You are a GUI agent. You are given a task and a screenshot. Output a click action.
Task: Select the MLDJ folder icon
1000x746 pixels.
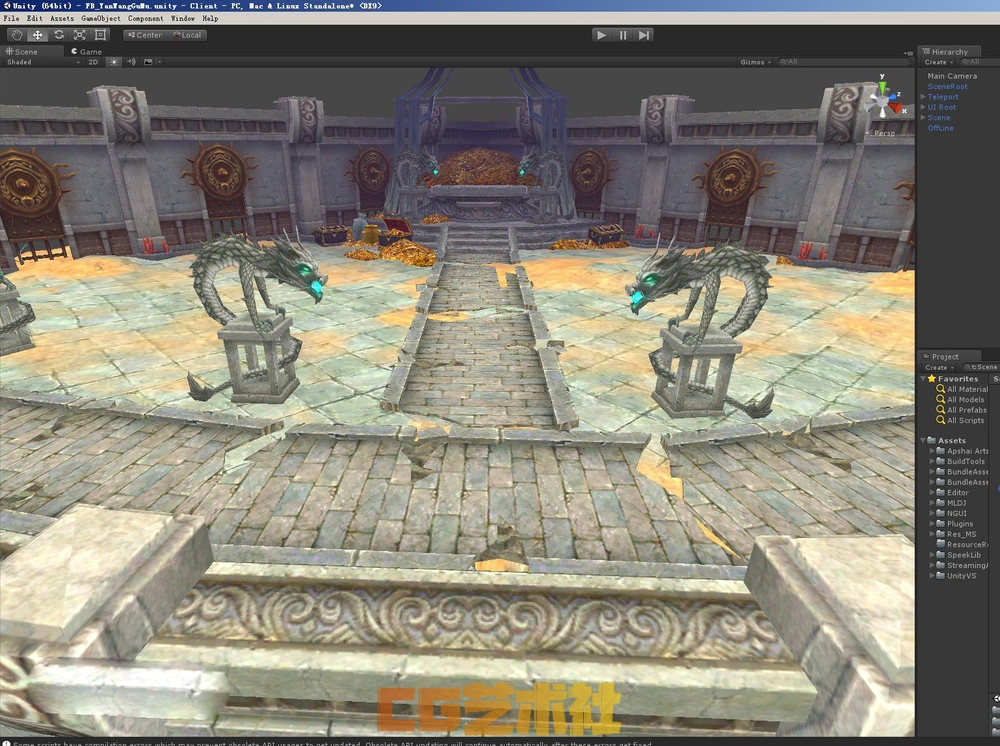point(940,502)
